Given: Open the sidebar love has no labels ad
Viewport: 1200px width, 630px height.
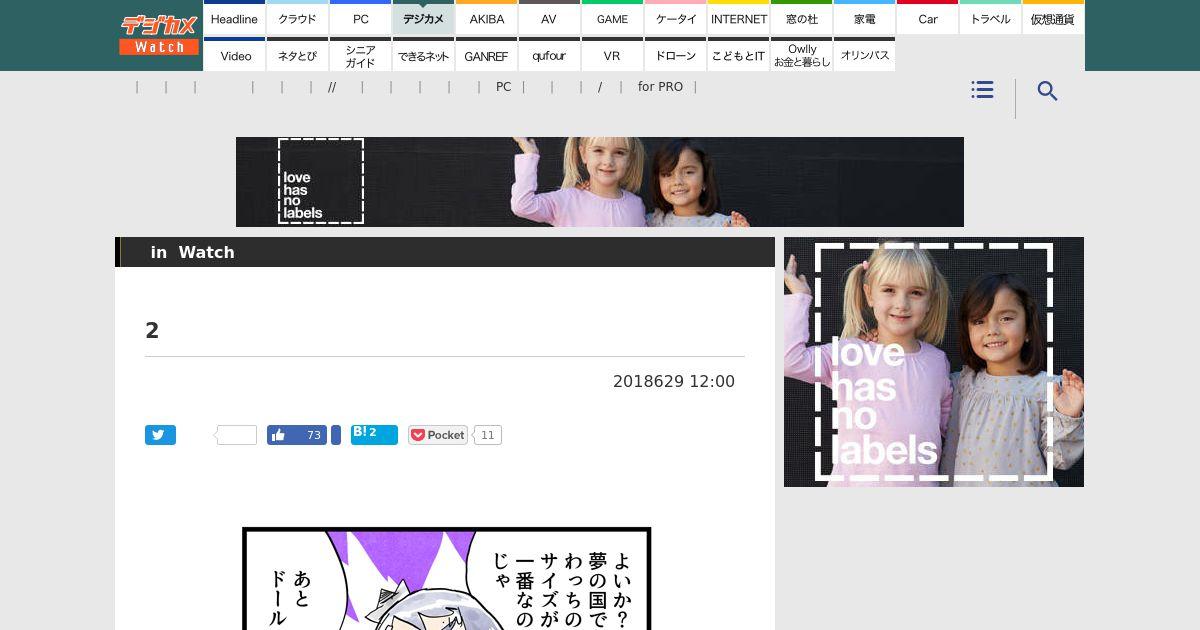Looking at the screenshot, I should pyautogui.click(x=934, y=362).
